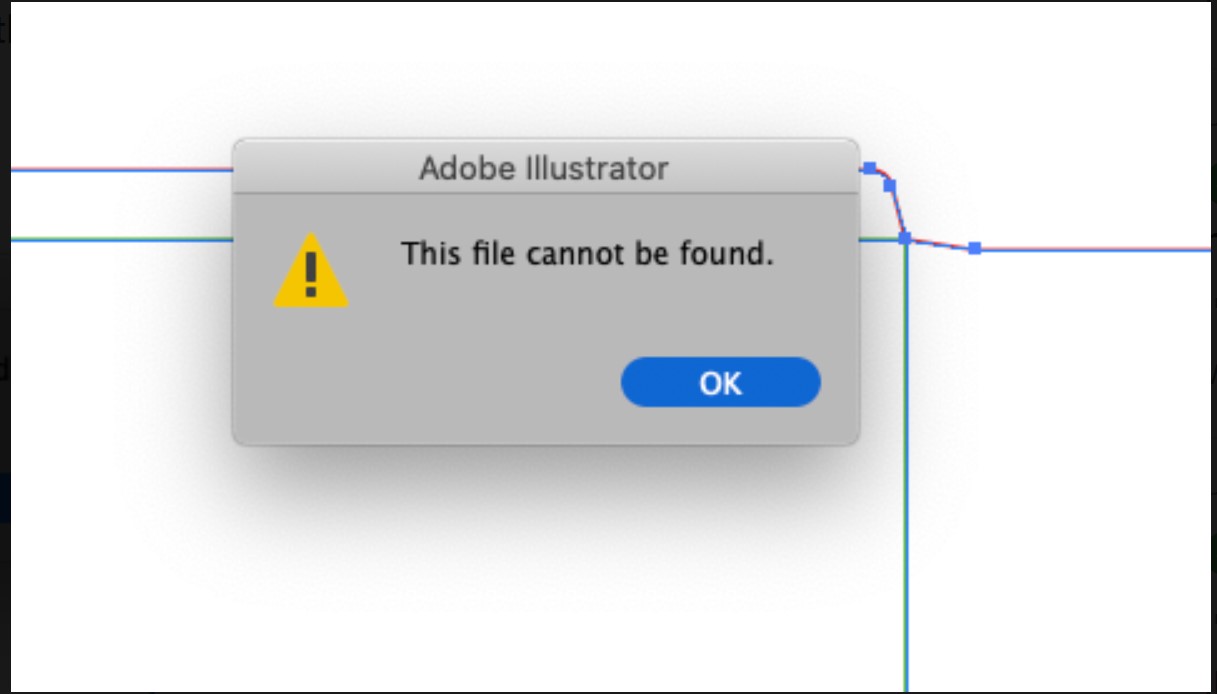Click the OK button in the dialog
The height and width of the screenshot is (694, 1217).
(720, 382)
